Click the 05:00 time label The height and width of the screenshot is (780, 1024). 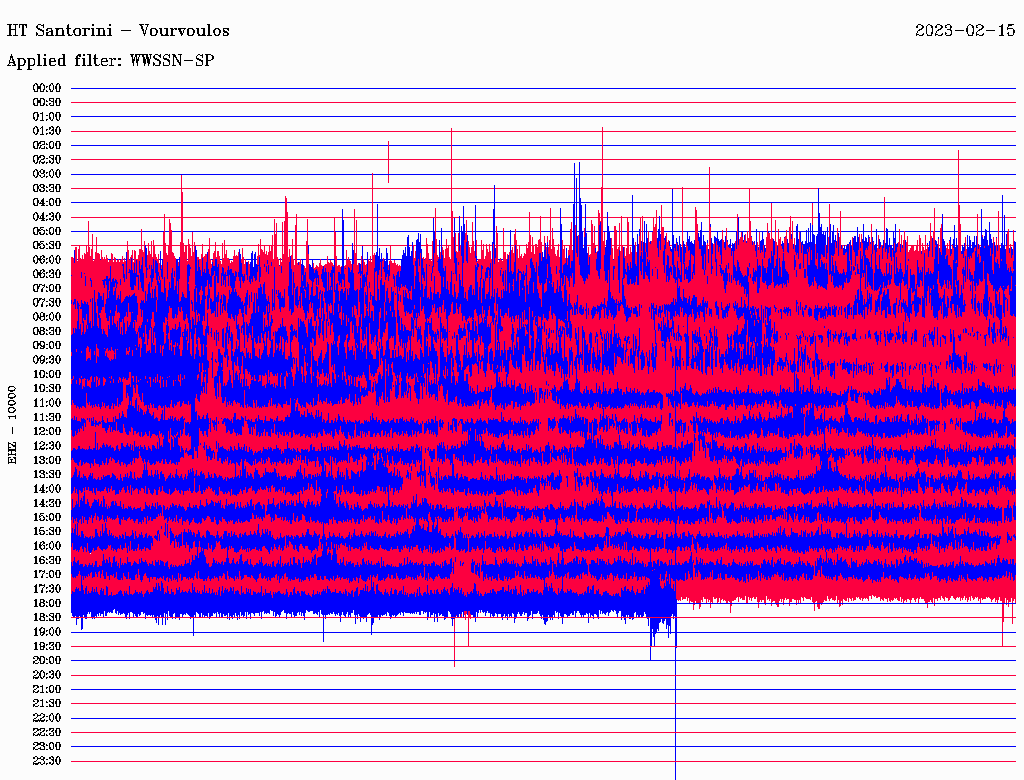tap(47, 231)
